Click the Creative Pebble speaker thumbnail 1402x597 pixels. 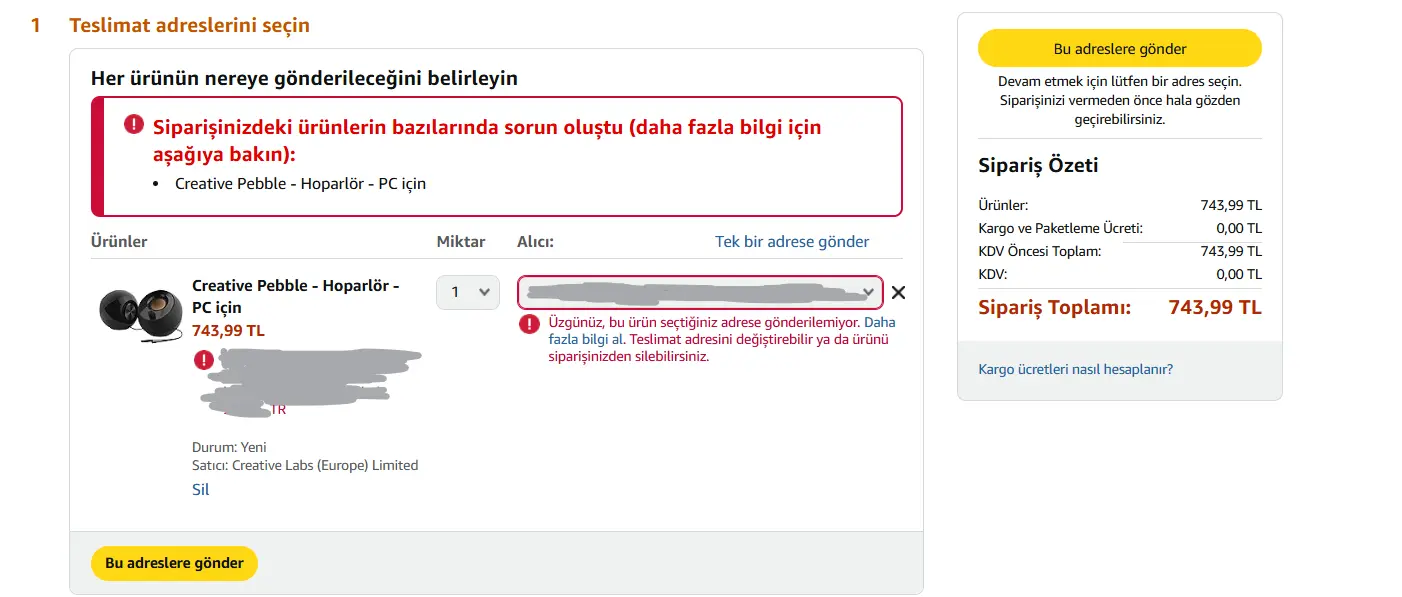139,314
